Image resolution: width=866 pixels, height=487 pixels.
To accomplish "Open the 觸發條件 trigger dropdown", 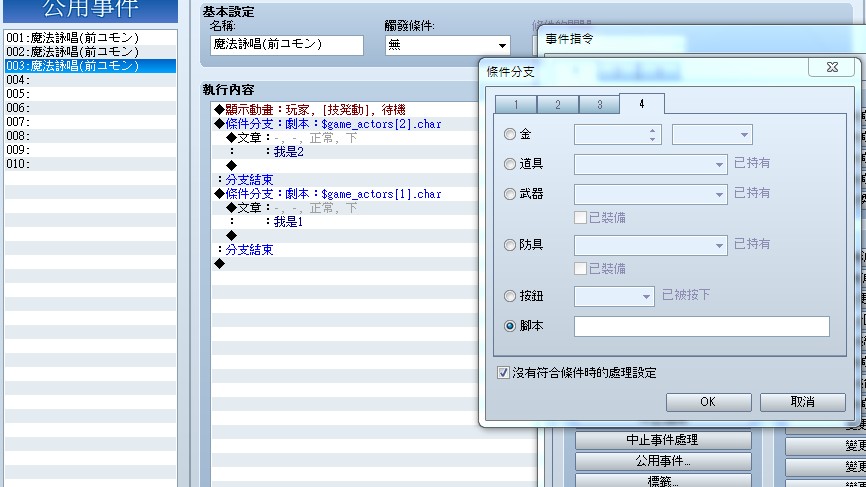I will [x=447, y=45].
